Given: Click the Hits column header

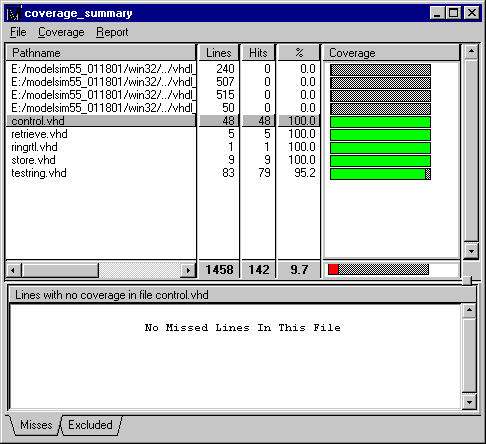Looking at the screenshot, I should [258, 53].
